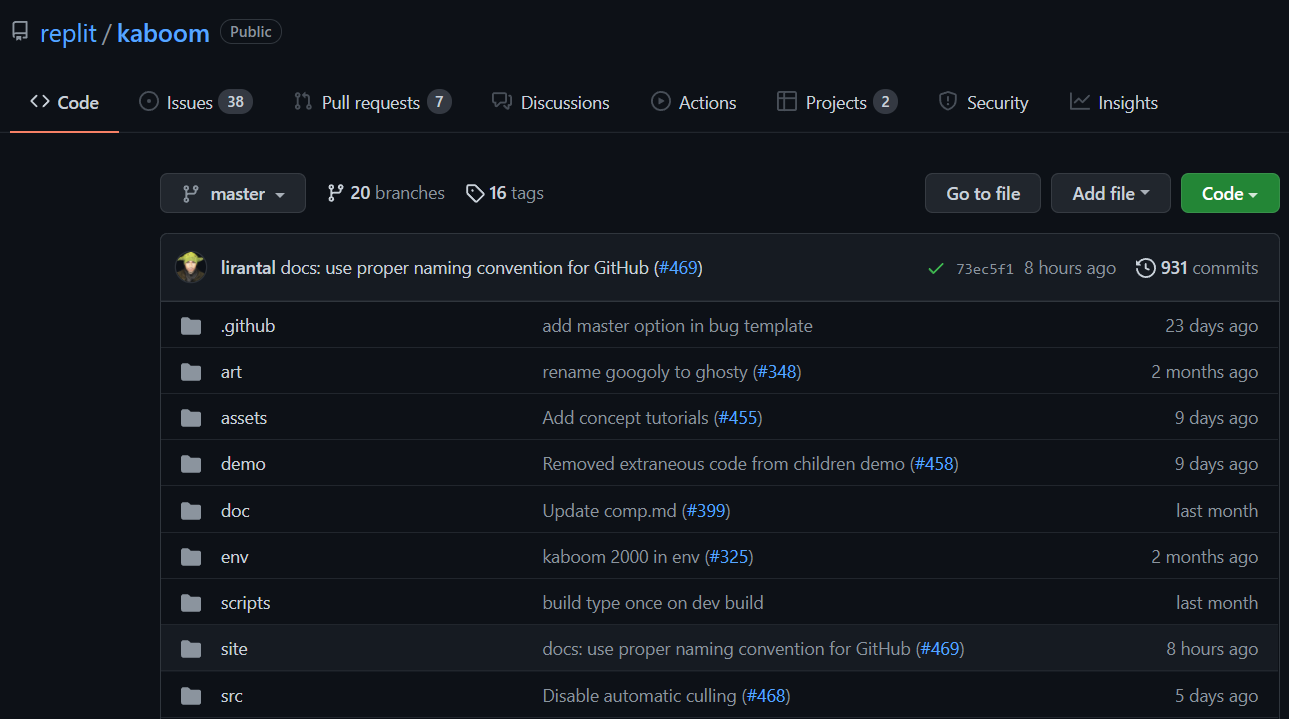The height and width of the screenshot is (719, 1289).
Task: Open the Insights tab
Action: pos(1114,102)
